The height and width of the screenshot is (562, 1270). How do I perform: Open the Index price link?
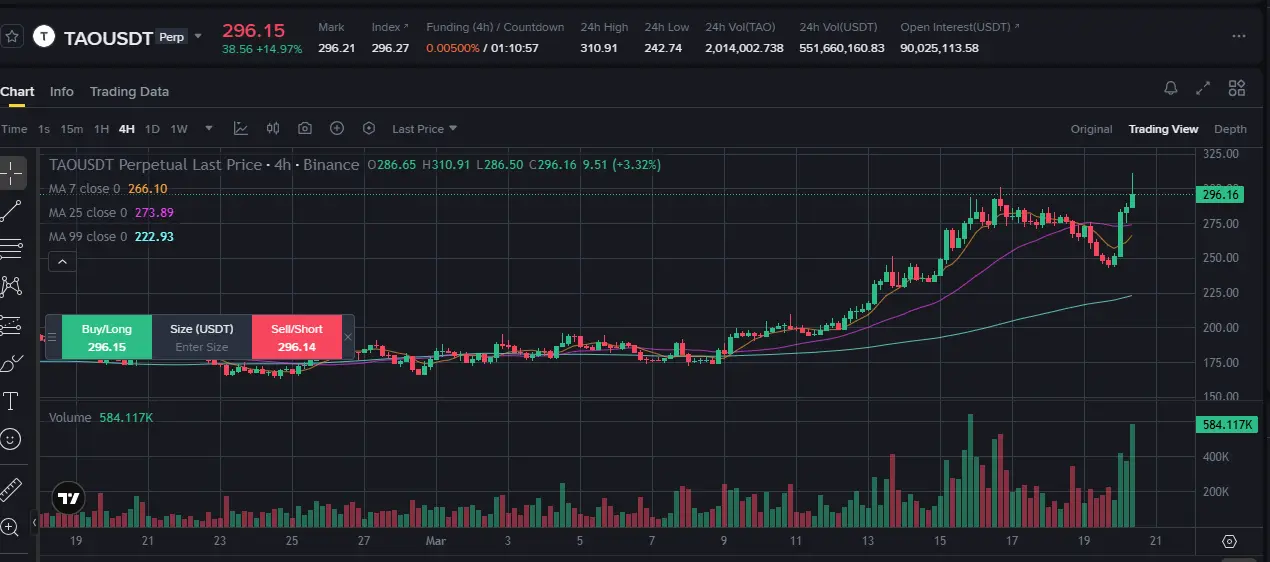coord(389,27)
